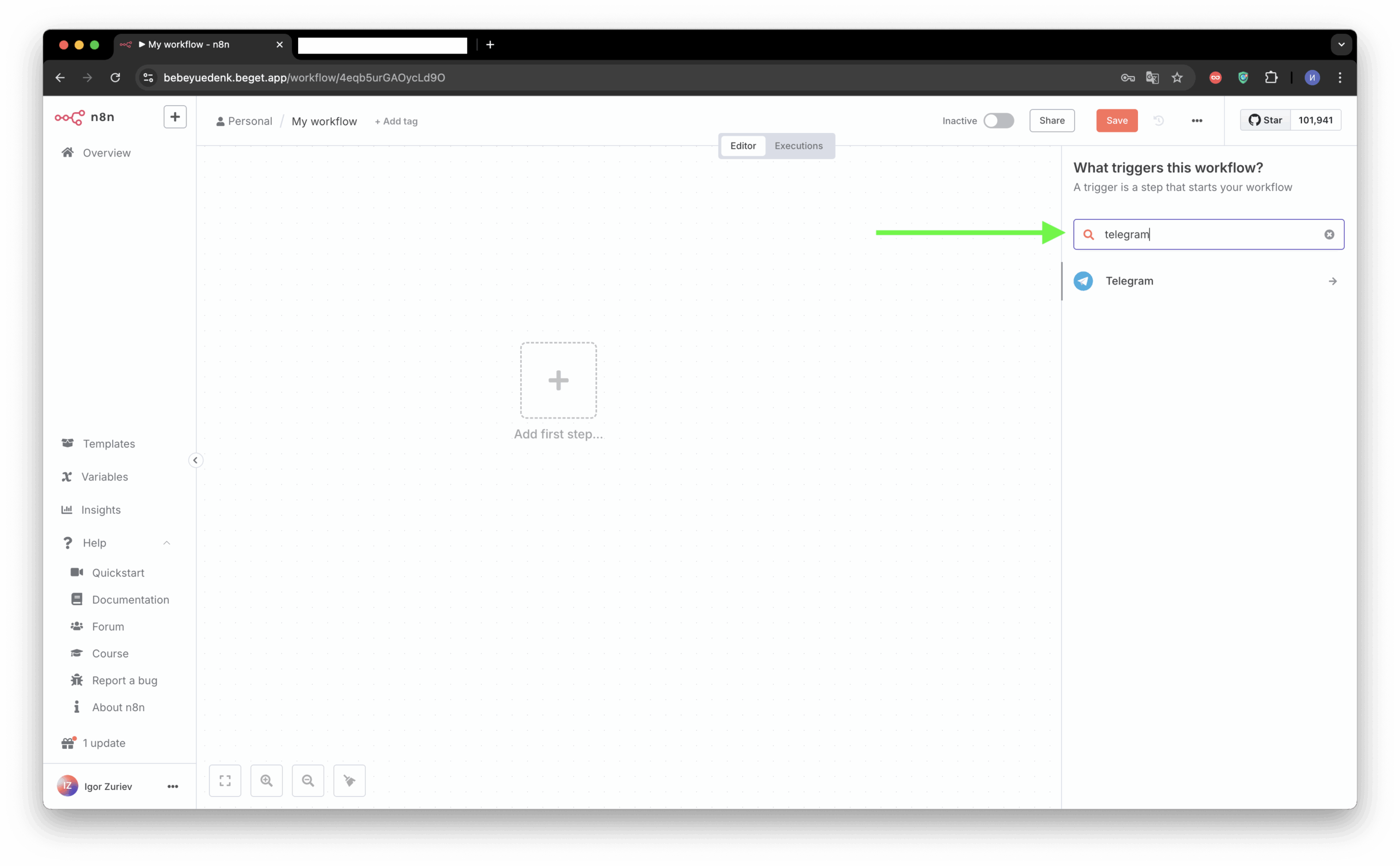Click the fit-to-view canvas icon
This screenshot has width=1400, height=866.
pyautogui.click(x=225, y=780)
